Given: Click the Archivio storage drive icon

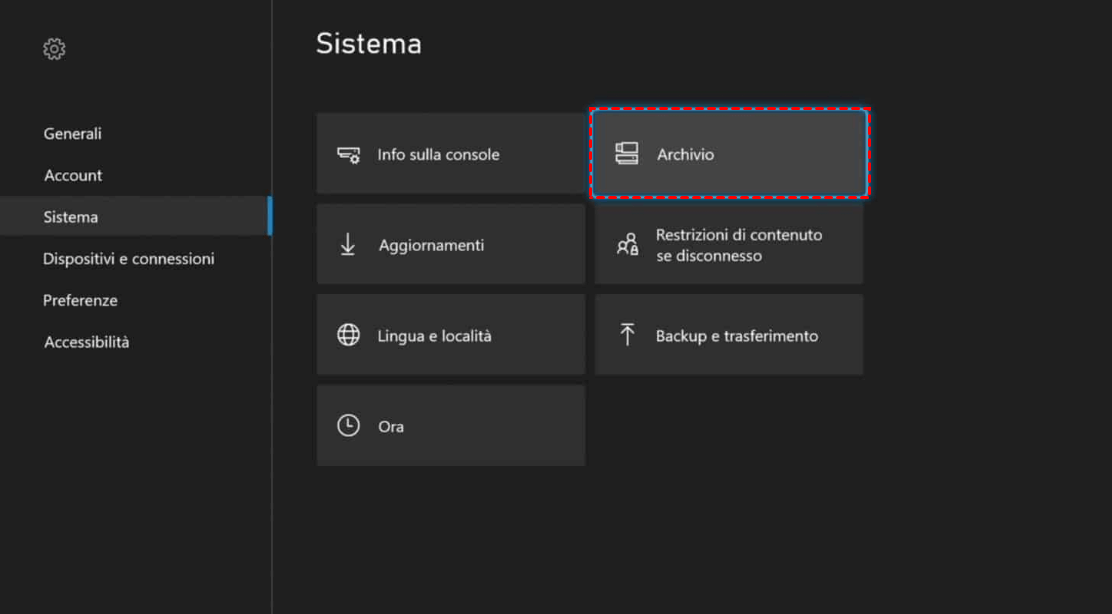Looking at the screenshot, I should [x=627, y=154].
